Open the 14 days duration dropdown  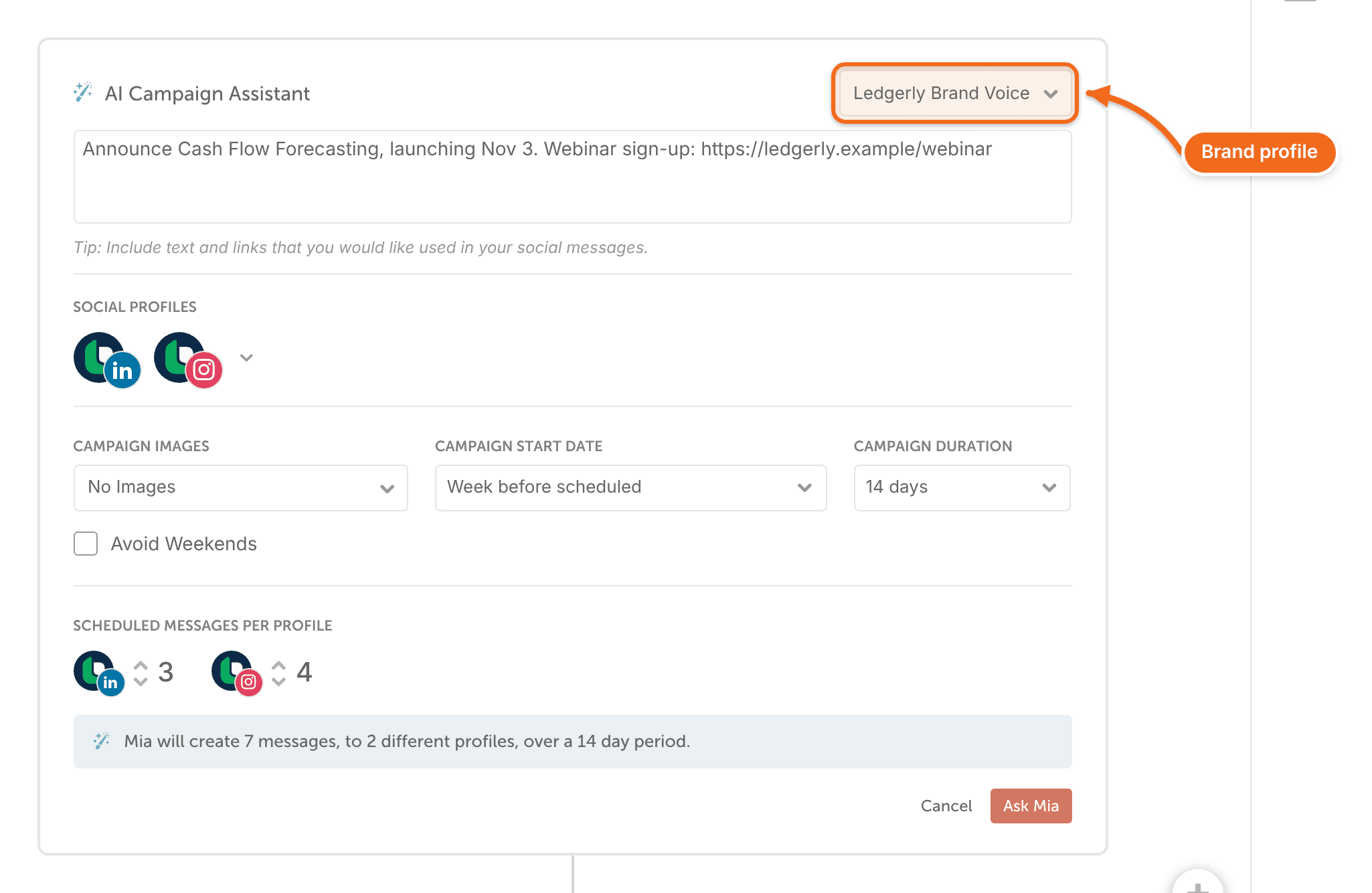tap(962, 488)
